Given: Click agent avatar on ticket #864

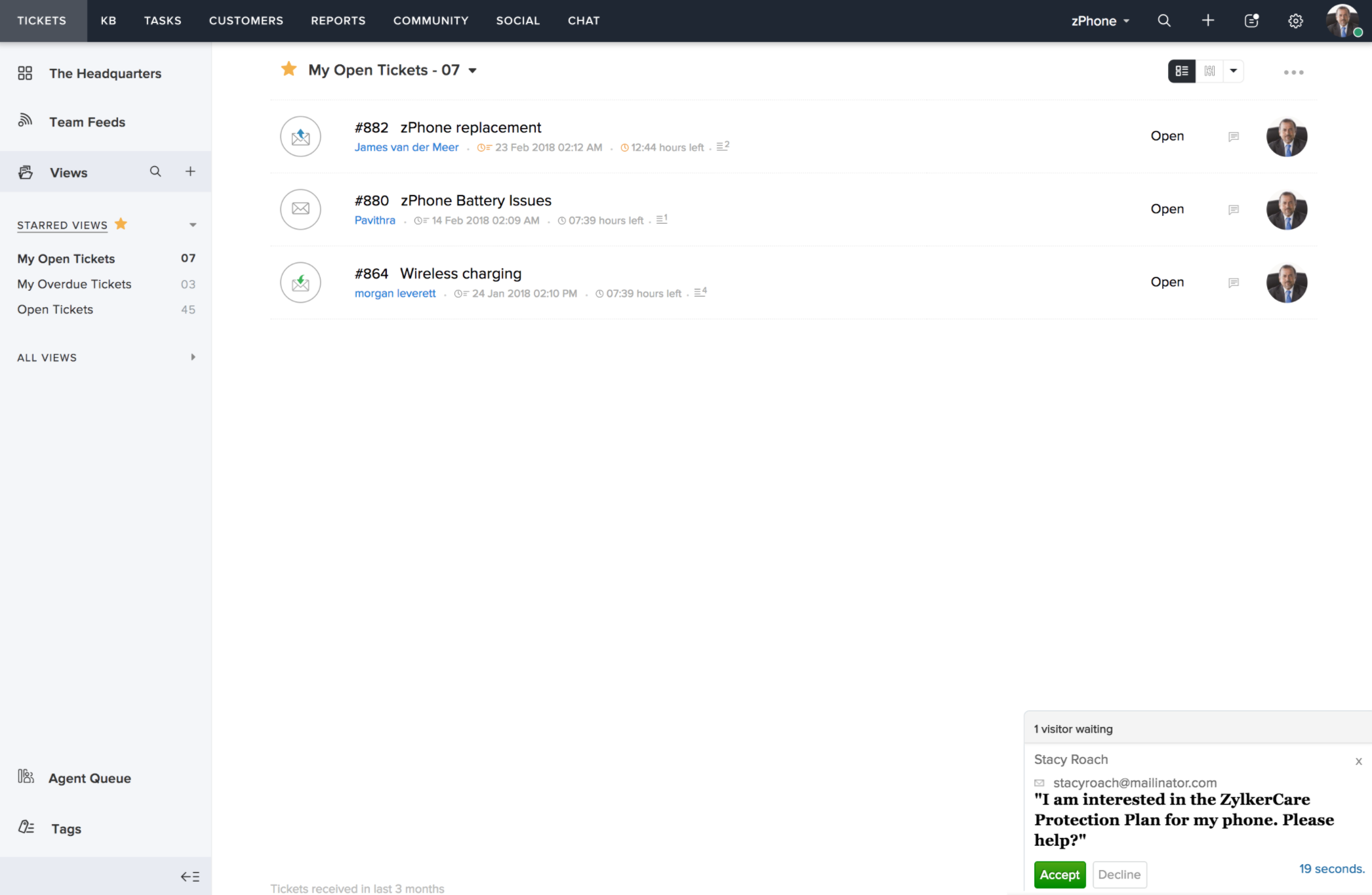Looking at the screenshot, I should coord(1287,283).
